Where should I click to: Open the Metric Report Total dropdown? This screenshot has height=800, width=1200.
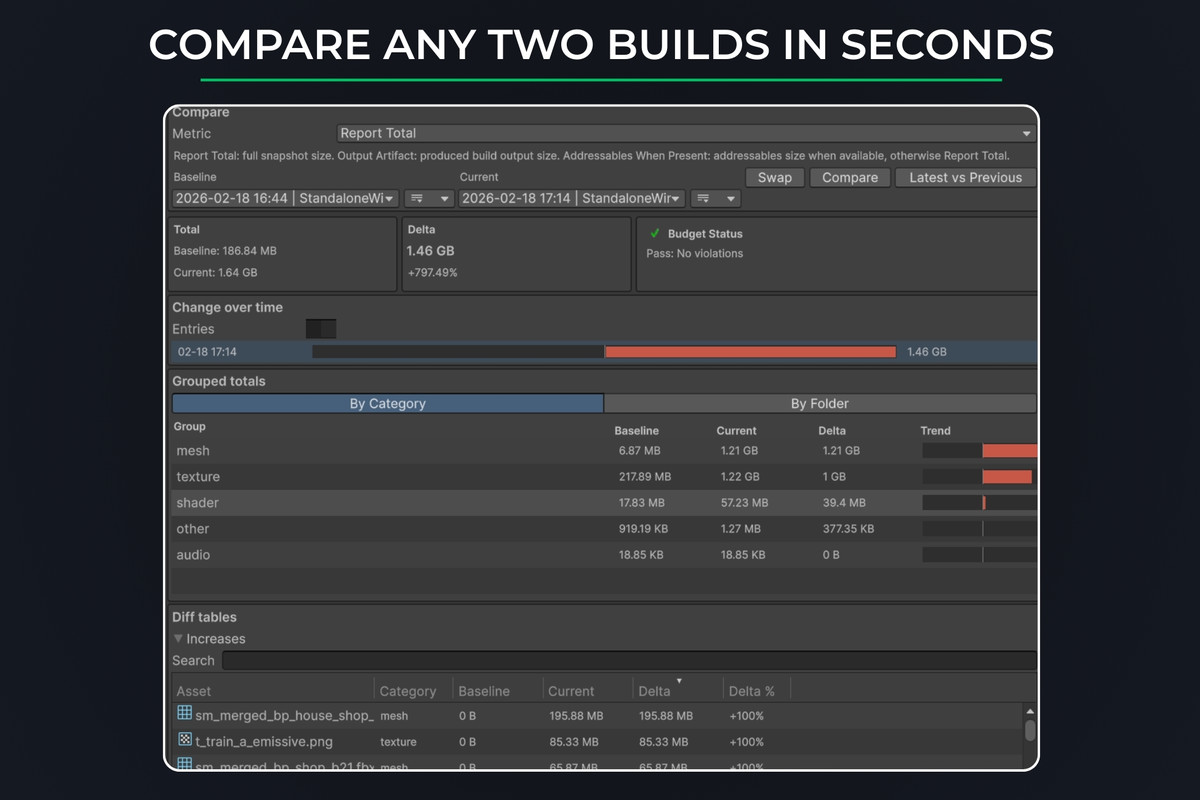686,133
